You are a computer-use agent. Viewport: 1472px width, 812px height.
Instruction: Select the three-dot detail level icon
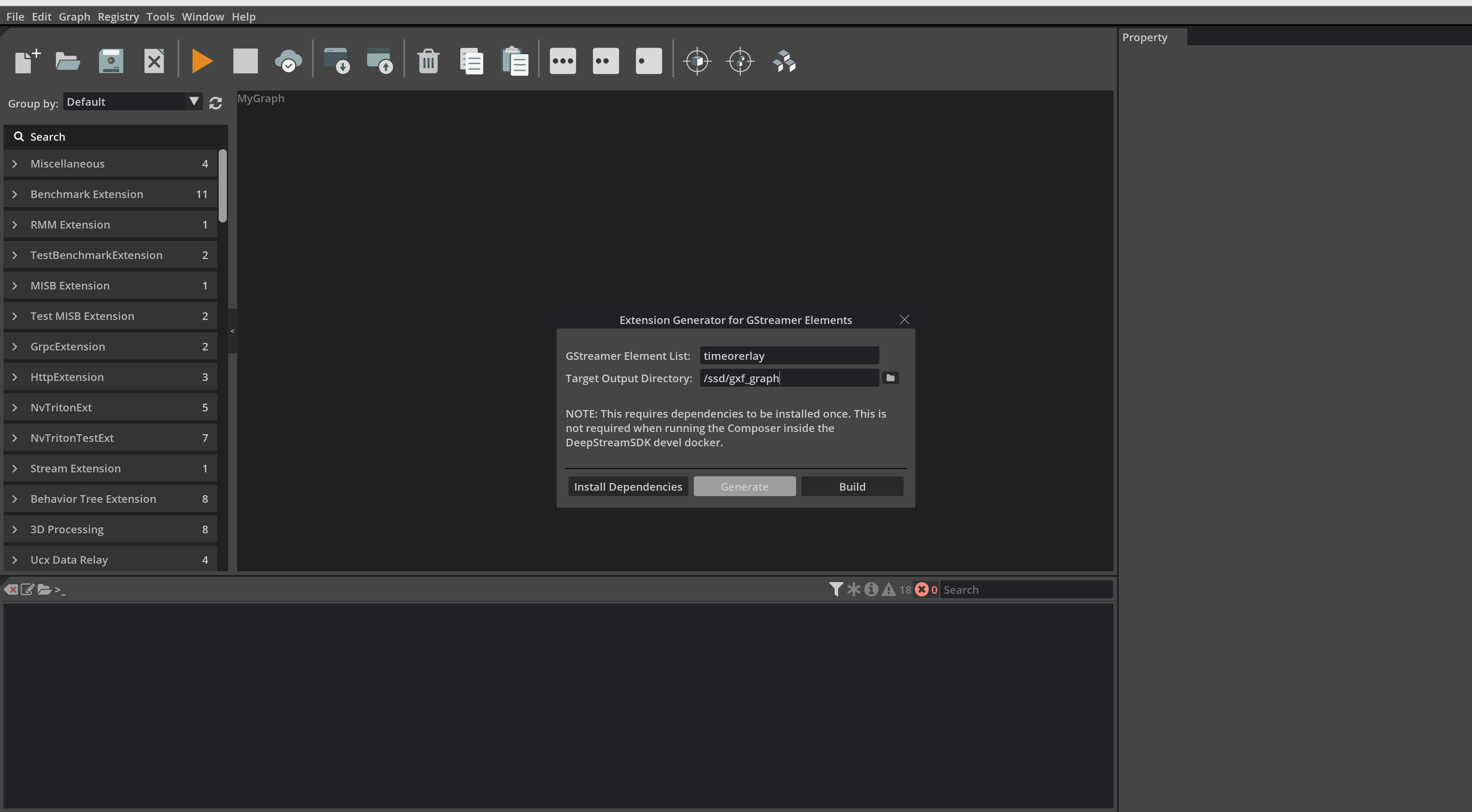click(563, 61)
